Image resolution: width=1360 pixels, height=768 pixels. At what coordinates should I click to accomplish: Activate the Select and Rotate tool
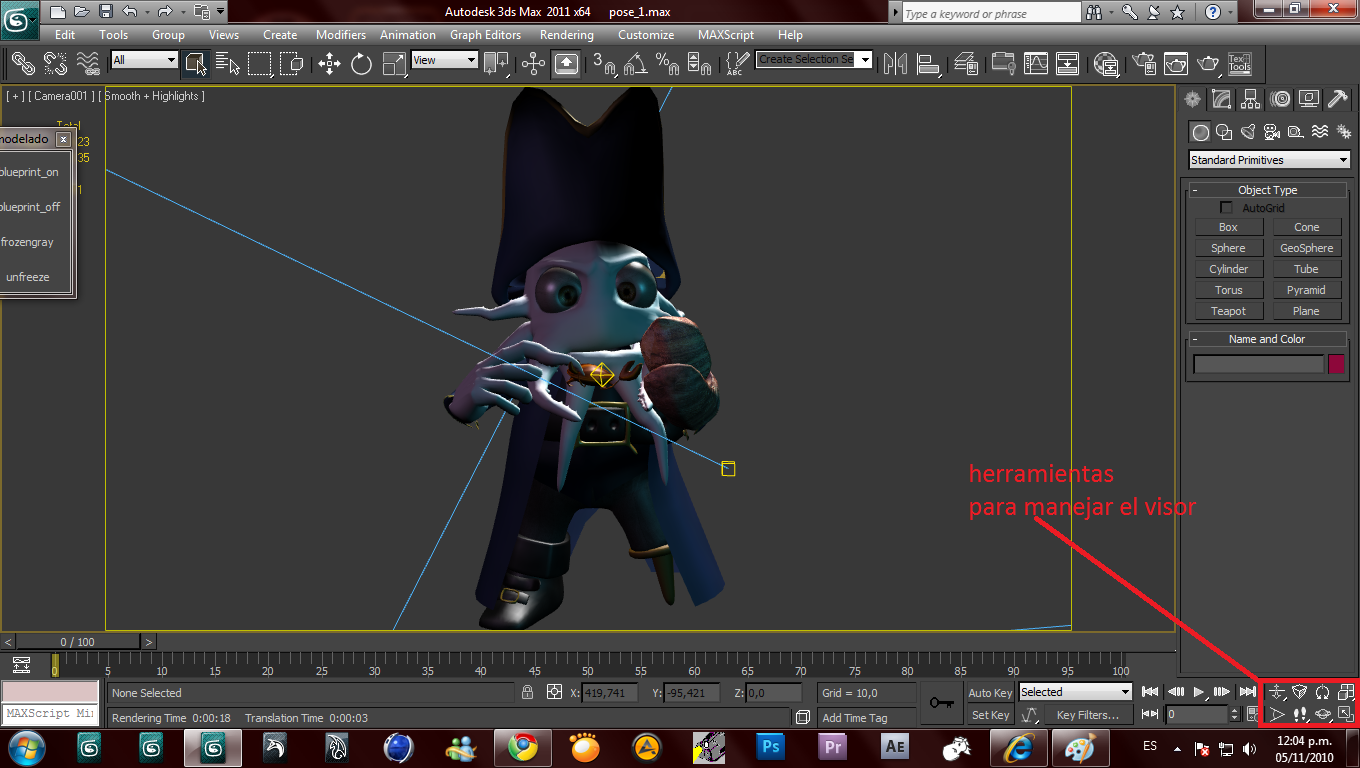(362, 64)
